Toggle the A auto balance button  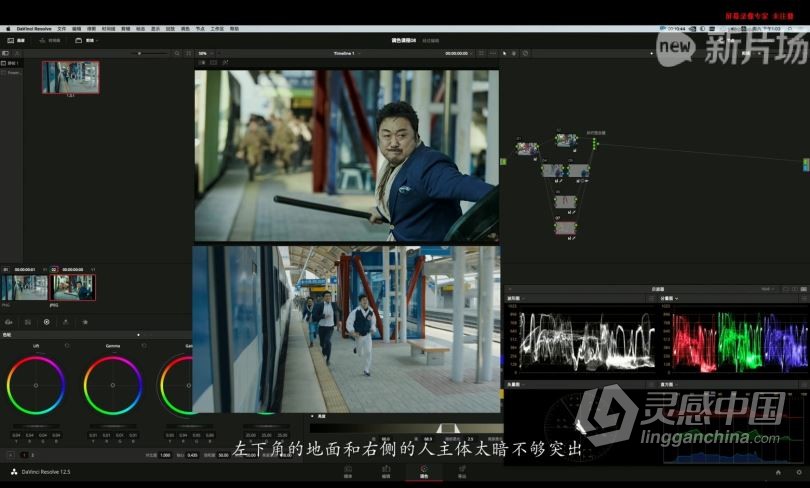click(10, 455)
